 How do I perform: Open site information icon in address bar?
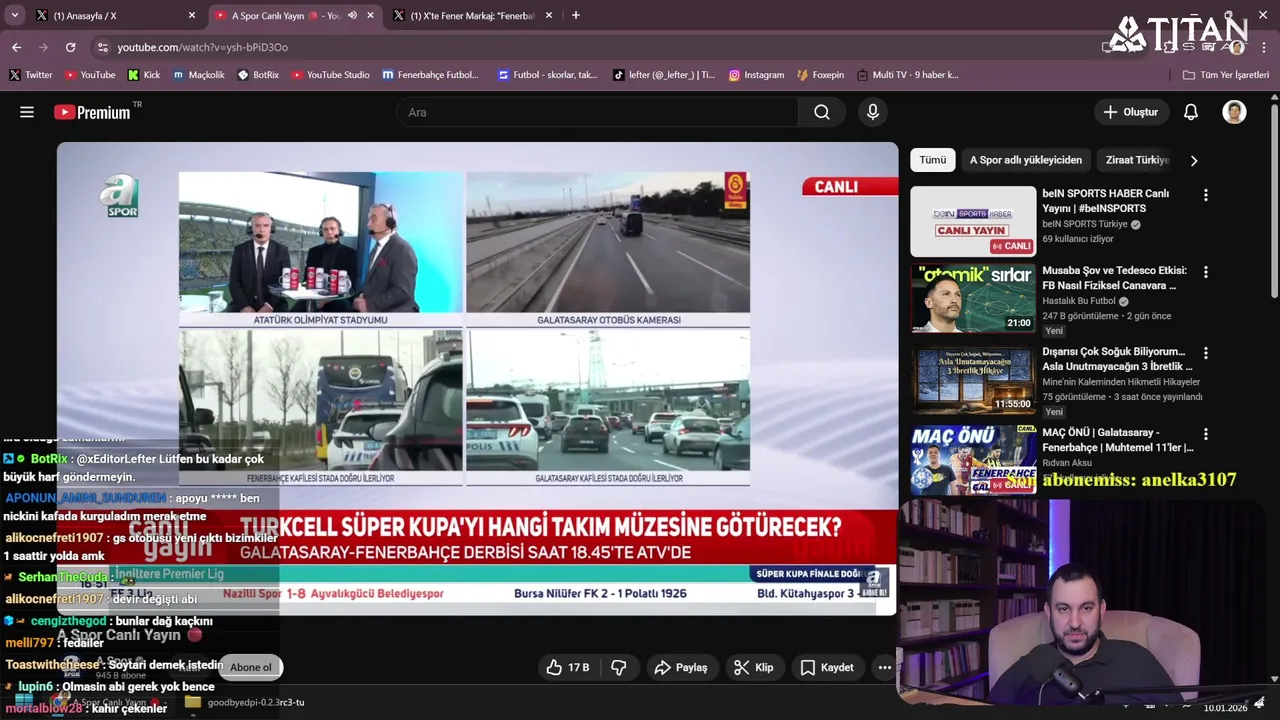point(102,47)
